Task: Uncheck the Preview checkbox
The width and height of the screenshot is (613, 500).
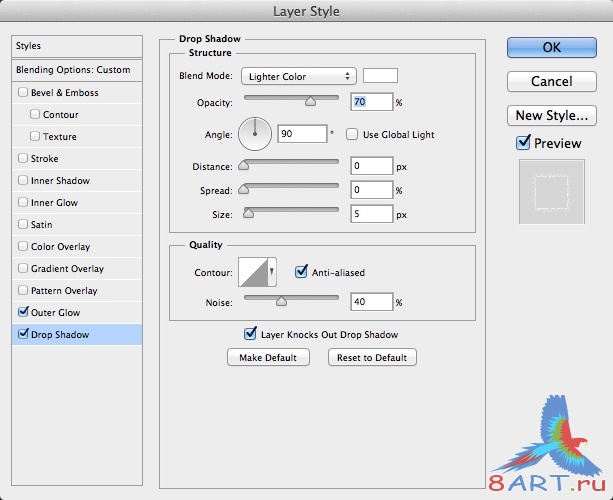Action: click(523, 143)
